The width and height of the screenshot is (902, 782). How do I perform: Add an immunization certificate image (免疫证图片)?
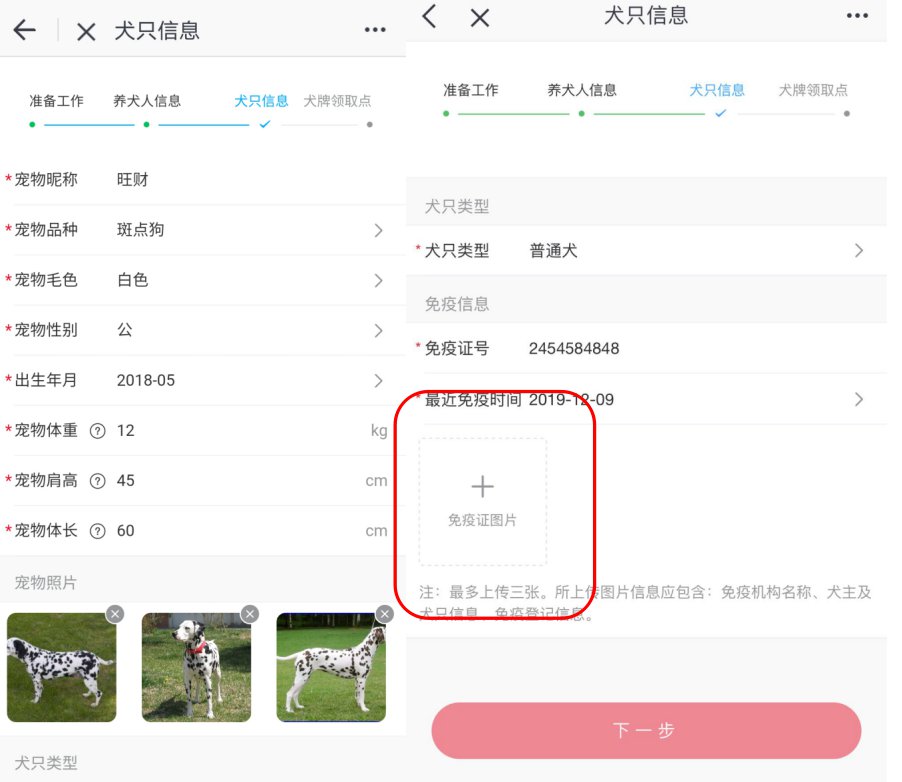(483, 501)
